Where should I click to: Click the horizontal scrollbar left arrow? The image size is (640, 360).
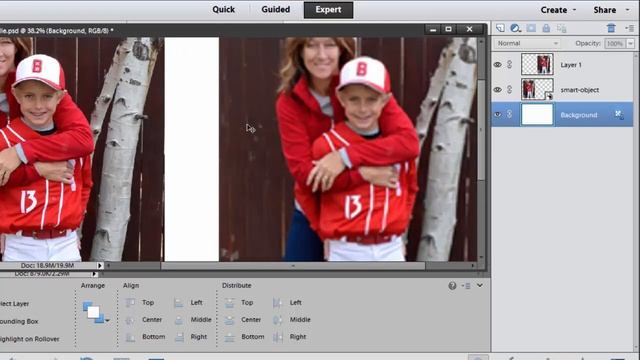click(x=108, y=266)
